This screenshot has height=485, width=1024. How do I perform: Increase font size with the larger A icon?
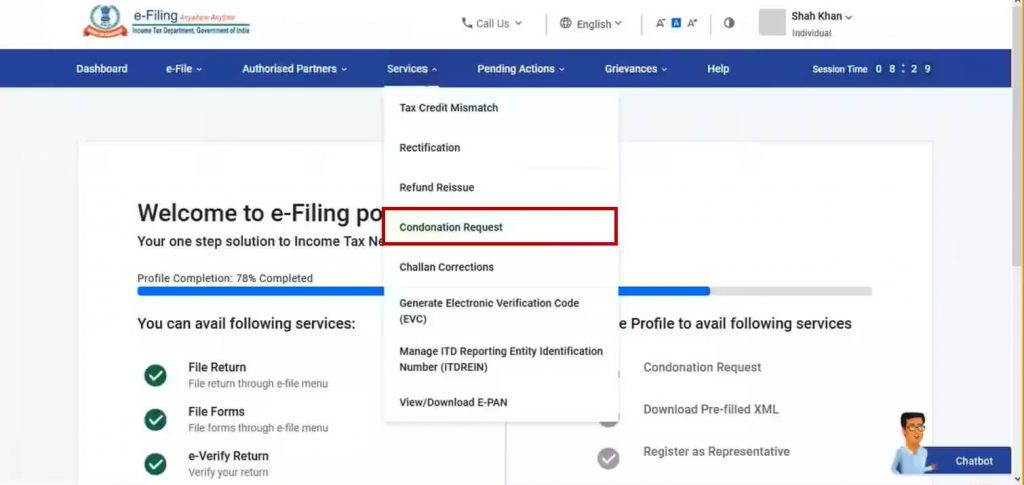click(692, 23)
